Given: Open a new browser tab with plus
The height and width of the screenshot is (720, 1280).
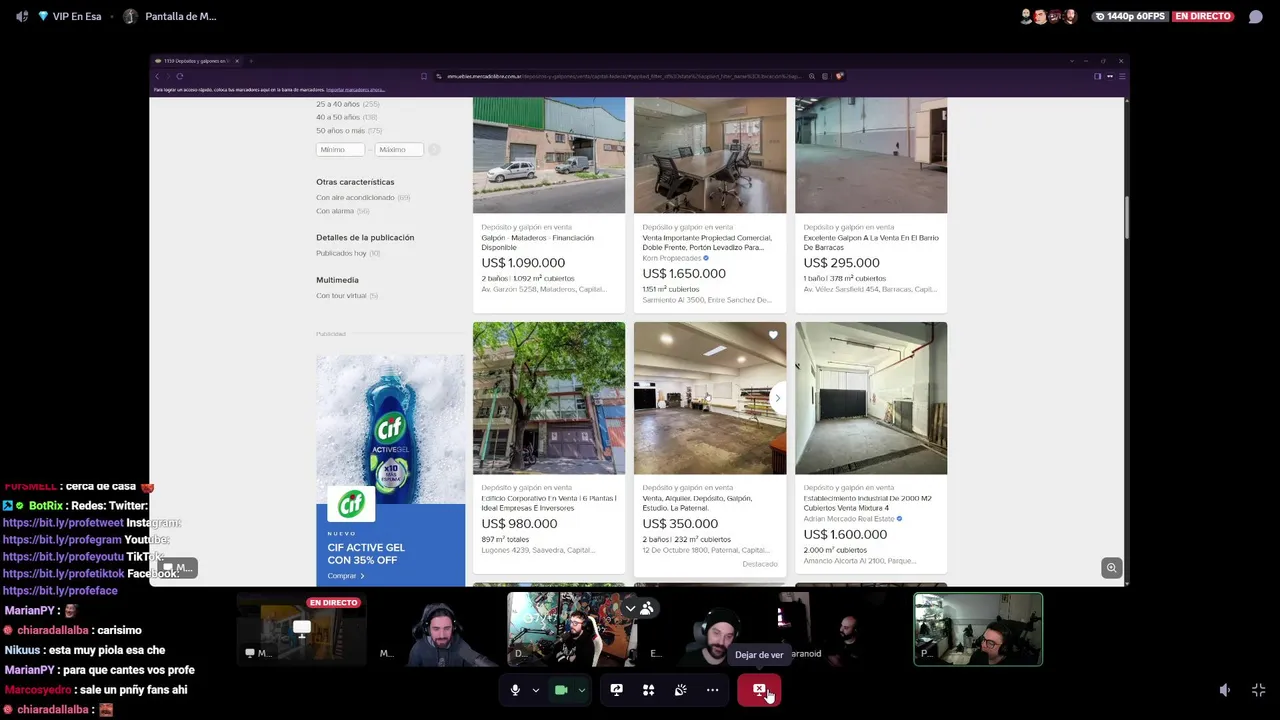Looking at the screenshot, I should [x=250, y=61].
